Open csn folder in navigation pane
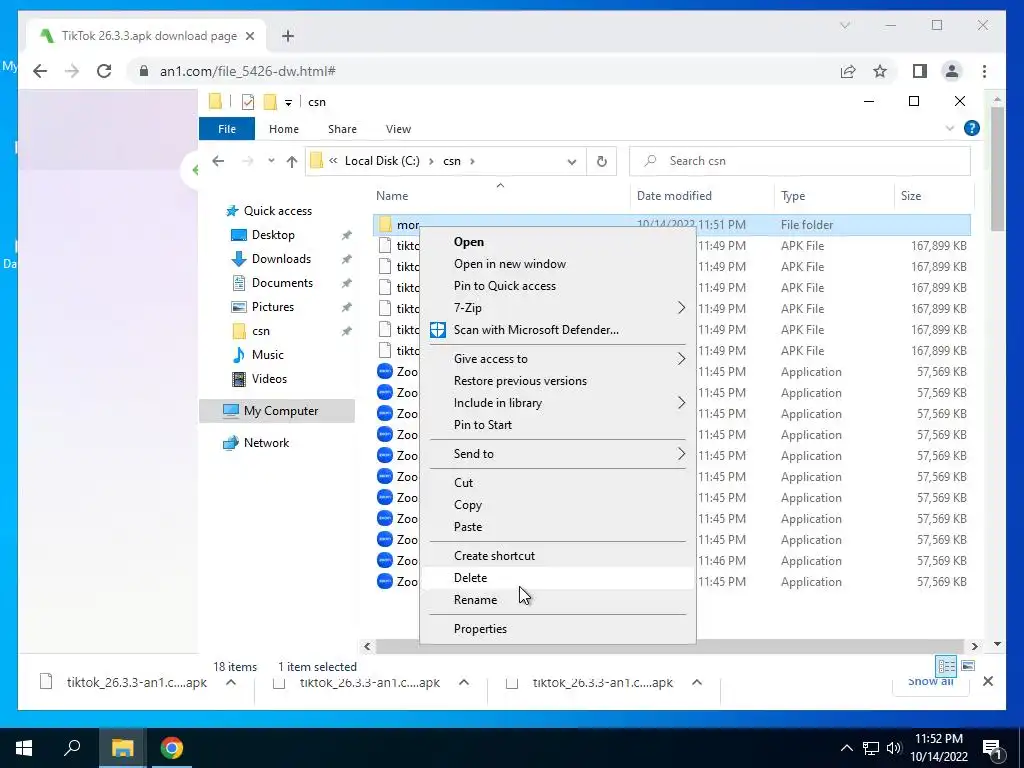1024x768 pixels. point(261,331)
